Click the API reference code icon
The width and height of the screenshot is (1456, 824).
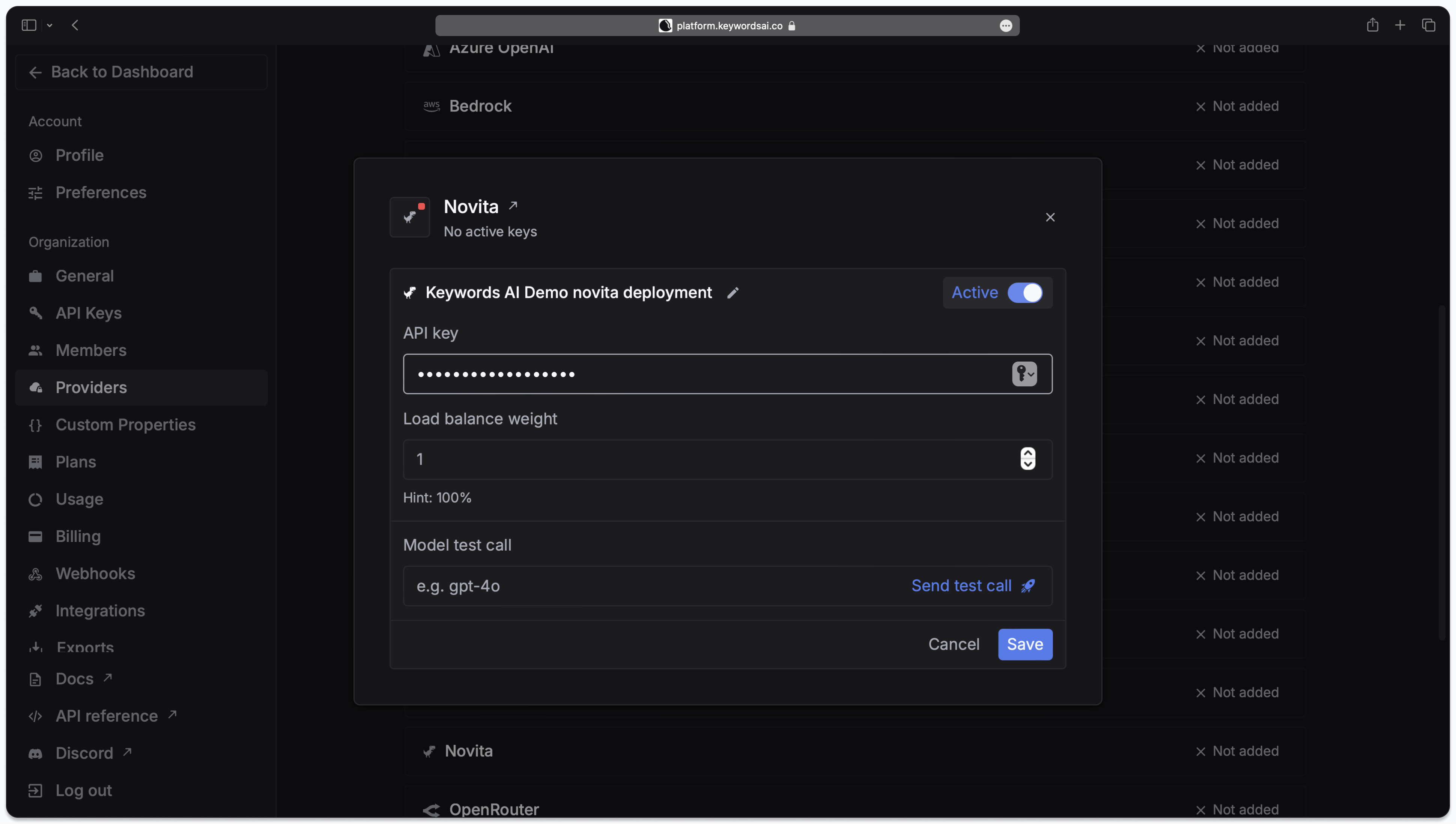36,716
